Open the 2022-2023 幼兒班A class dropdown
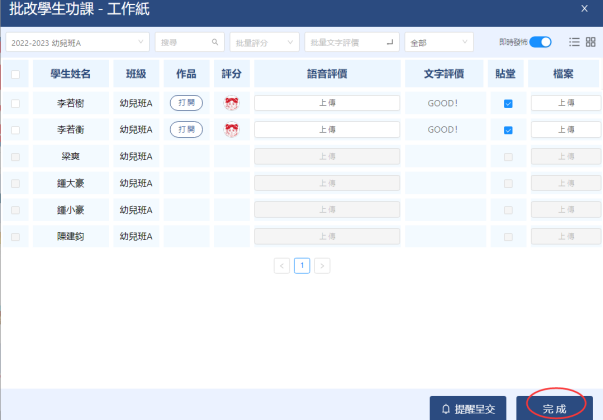This screenshot has width=603, height=420. point(77,42)
